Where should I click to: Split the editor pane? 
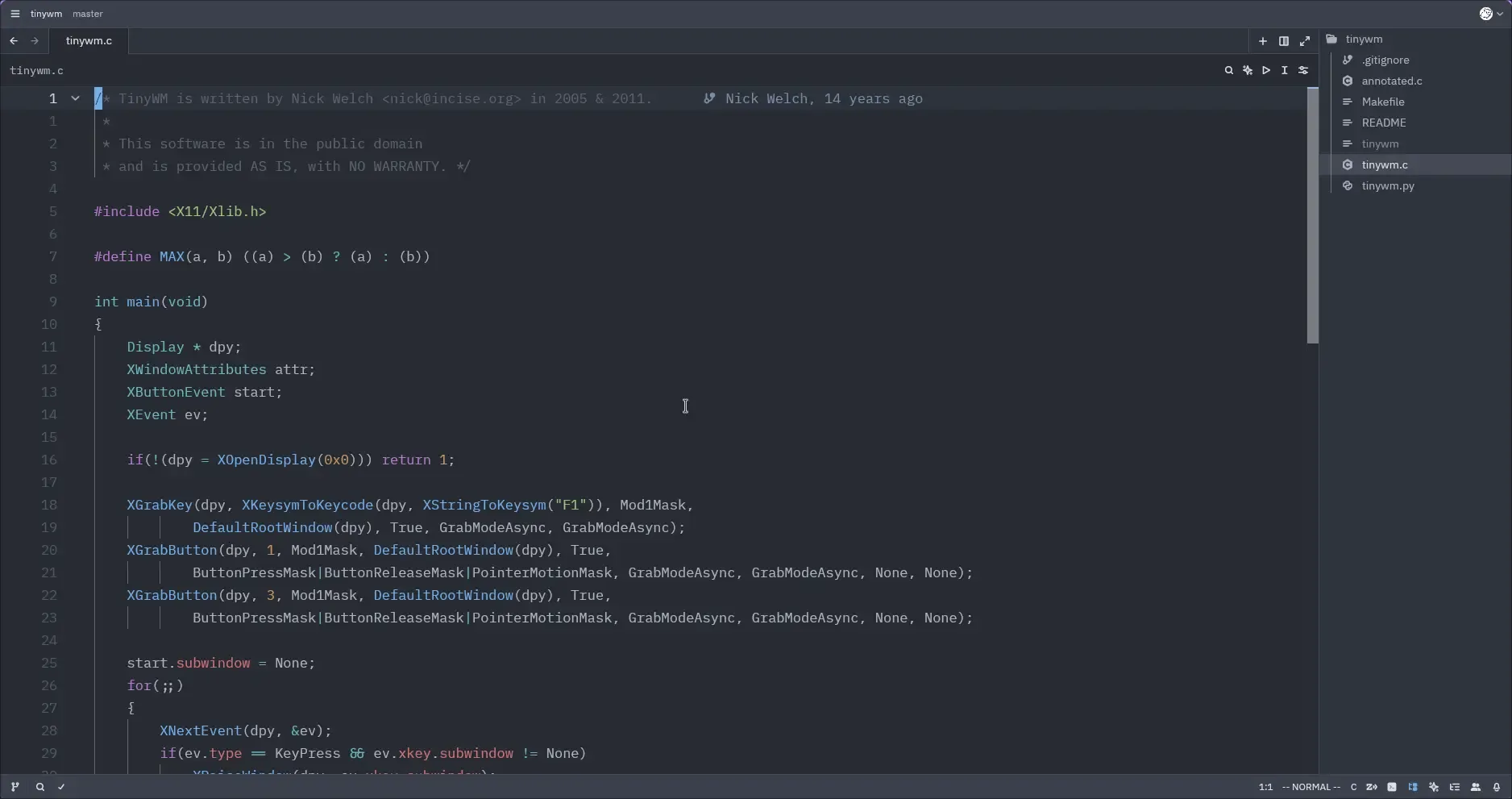coord(1284,41)
